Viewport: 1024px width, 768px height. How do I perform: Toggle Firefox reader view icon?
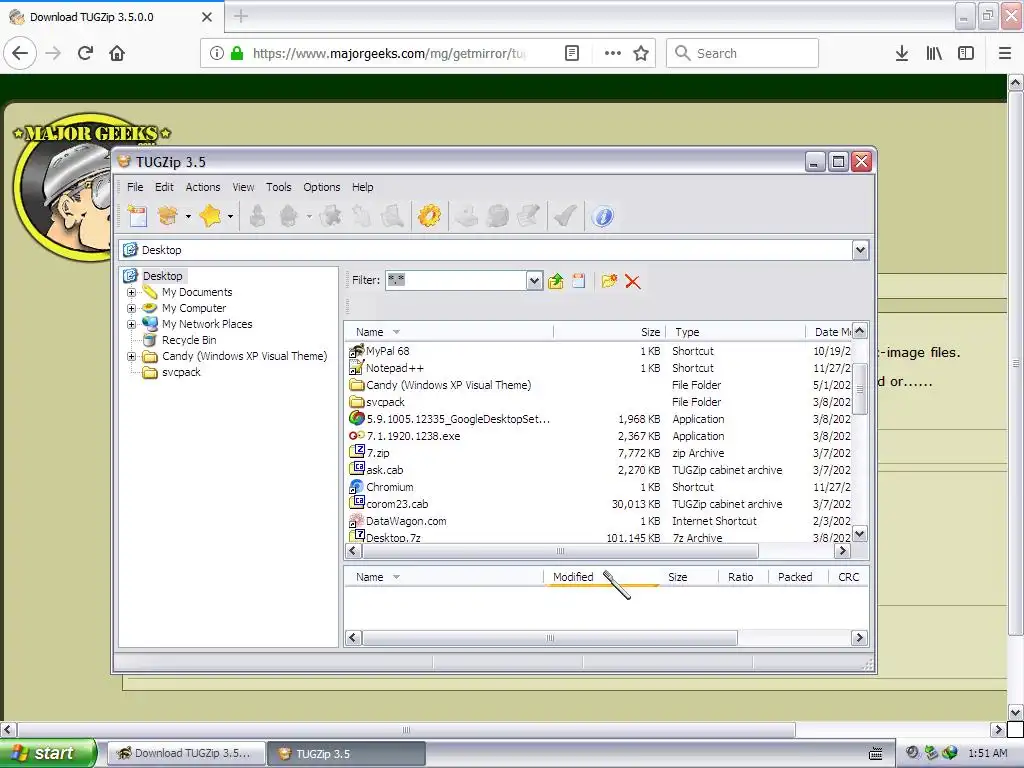pos(571,53)
